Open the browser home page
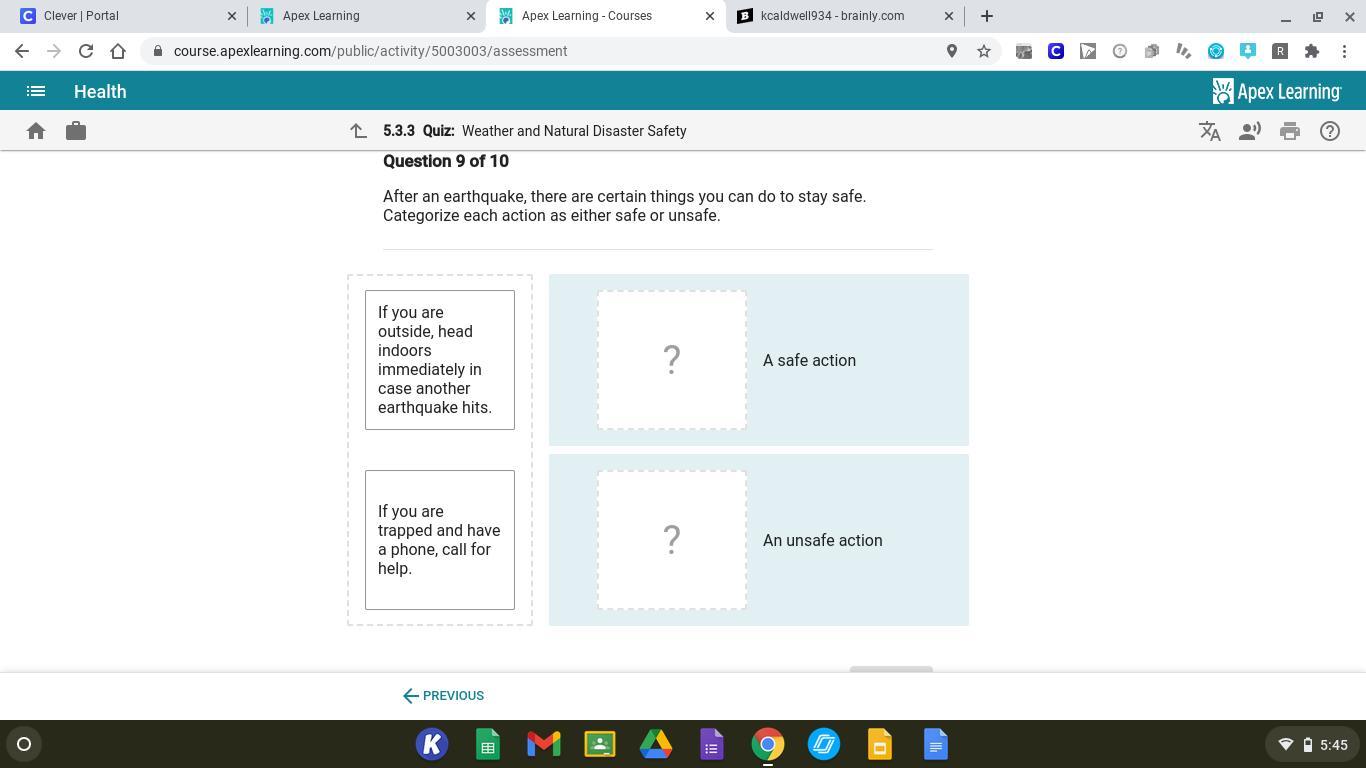The image size is (1366, 768). 118,51
